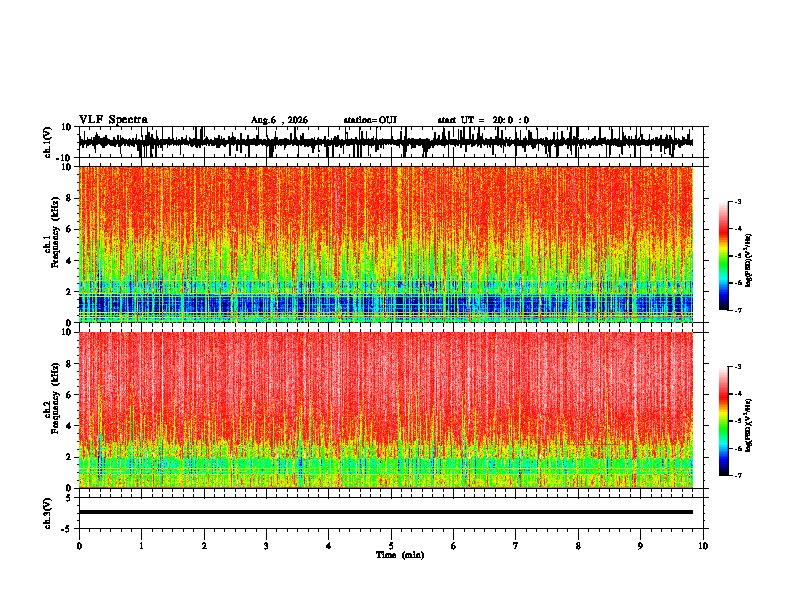Select the "Aug.6 , 2026" date label

pyautogui.click(x=279, y=120)
